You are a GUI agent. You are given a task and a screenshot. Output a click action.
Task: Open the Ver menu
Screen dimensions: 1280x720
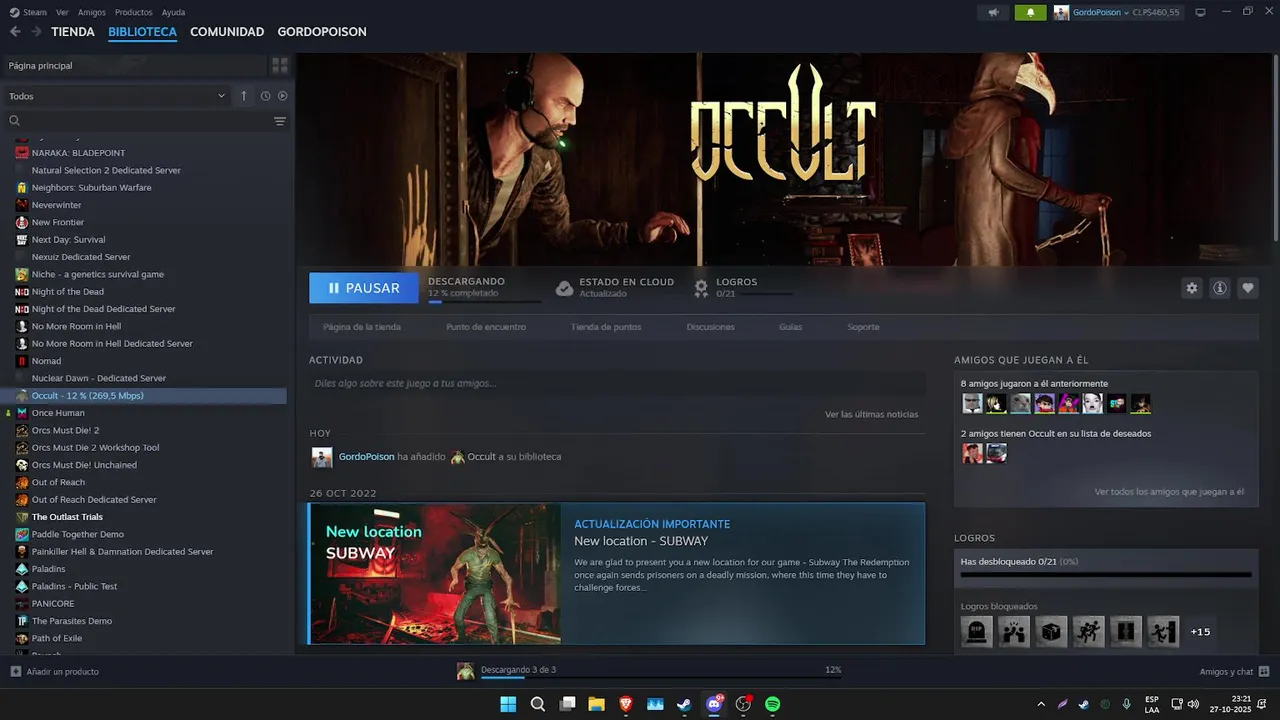pos(62,12)
